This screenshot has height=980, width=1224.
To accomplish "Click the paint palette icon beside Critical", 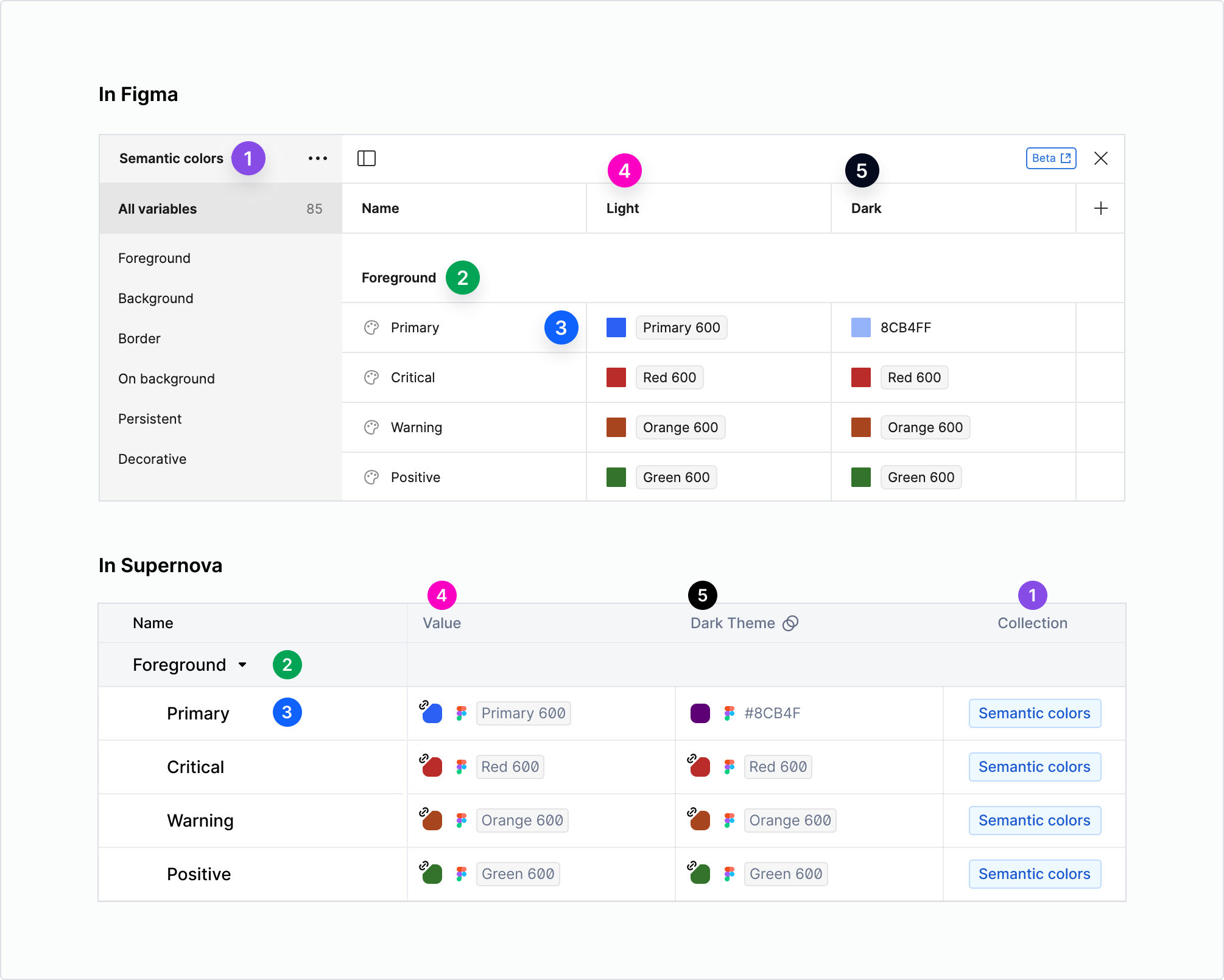I will pyautogui.click(x=371, y=377).
